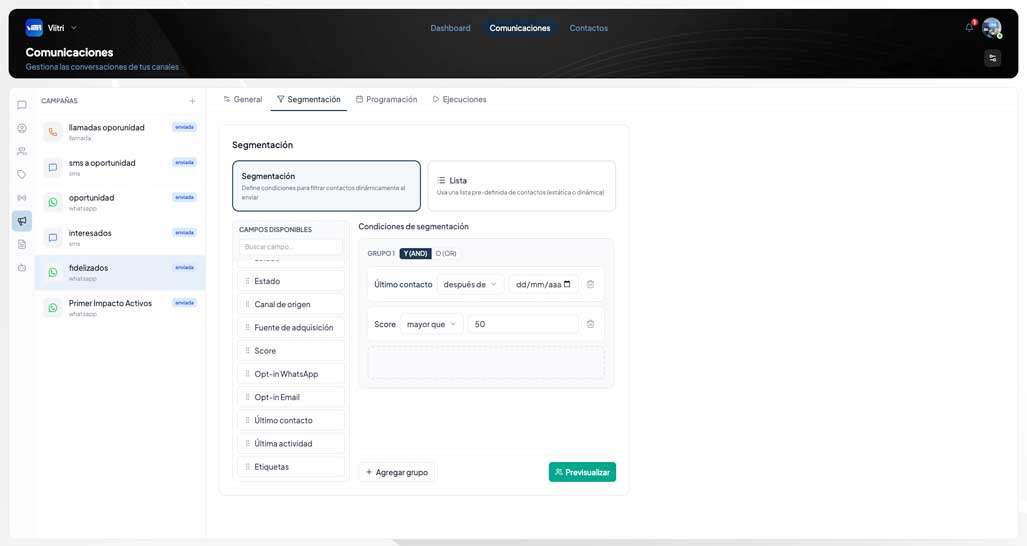The image size is (1027, 546).
Task: Click the Viitri logo icon
Action: pos(34,27)
